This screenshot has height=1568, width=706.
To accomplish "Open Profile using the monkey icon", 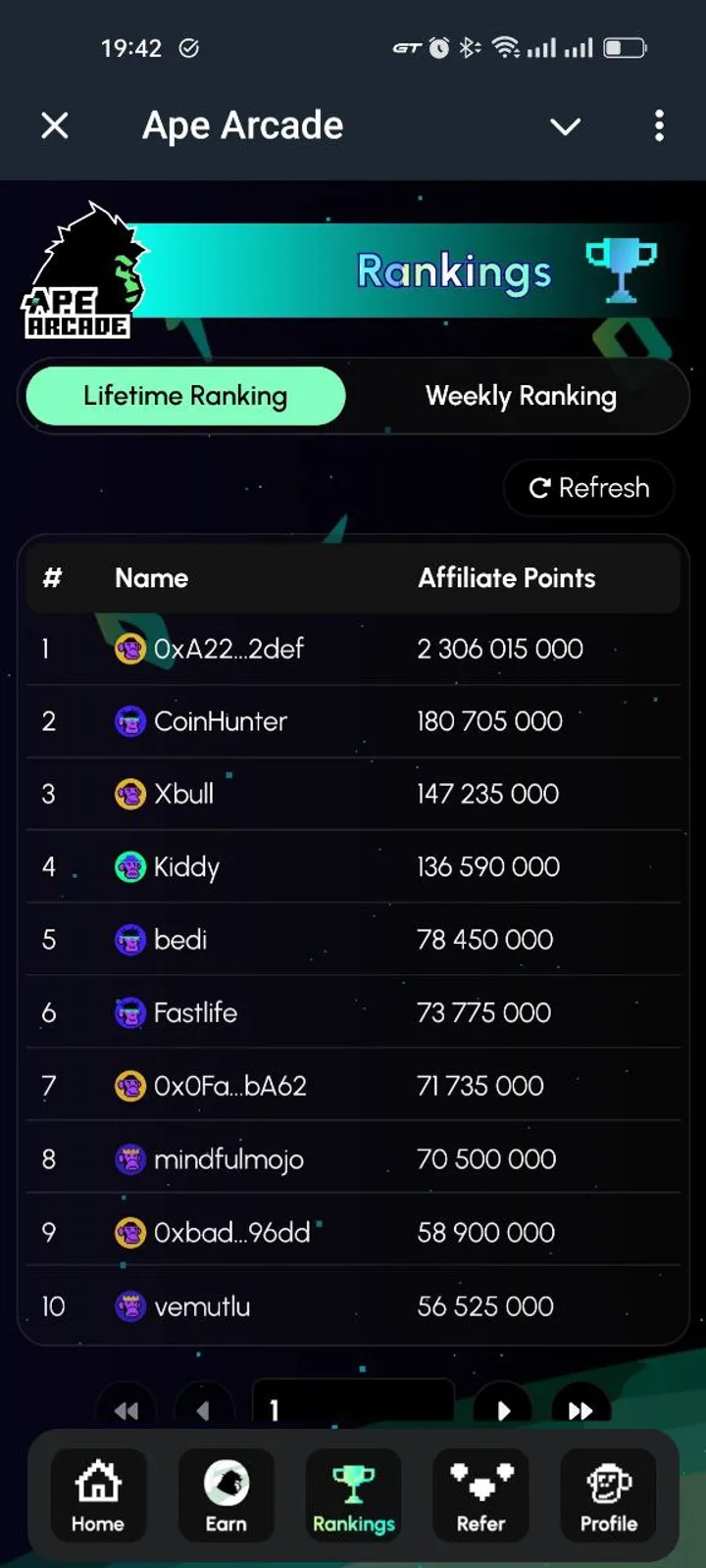I will pyautogui.click(x=608, y=1483).
